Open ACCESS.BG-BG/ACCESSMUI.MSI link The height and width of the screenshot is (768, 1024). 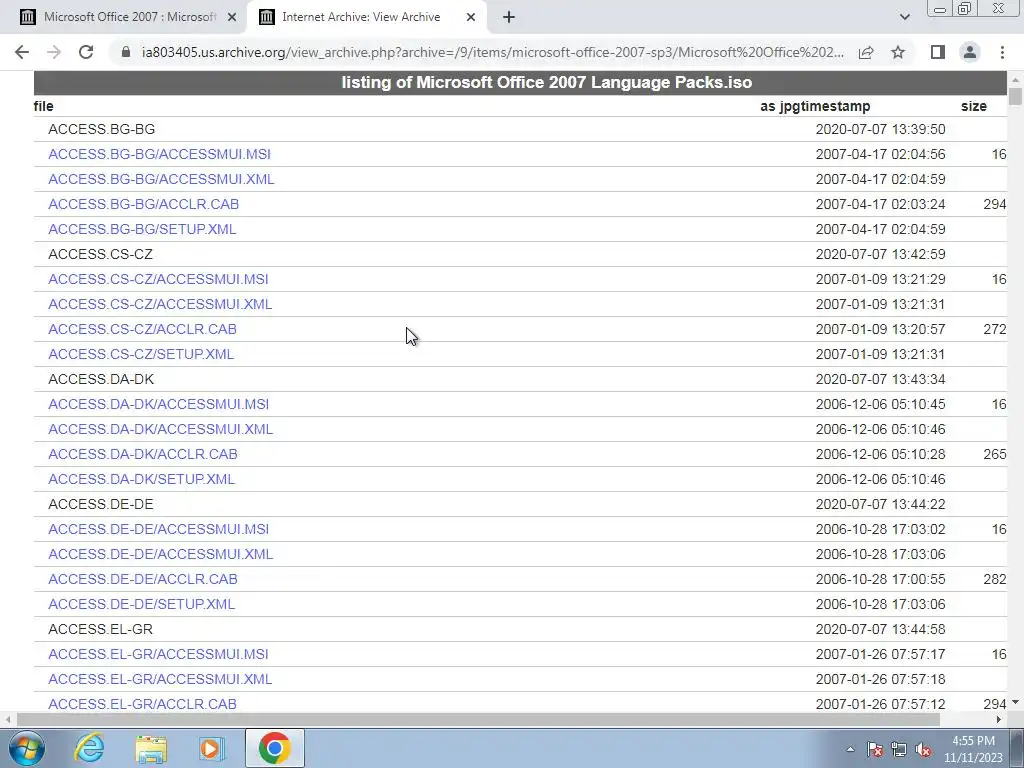[x=159, y=154]
